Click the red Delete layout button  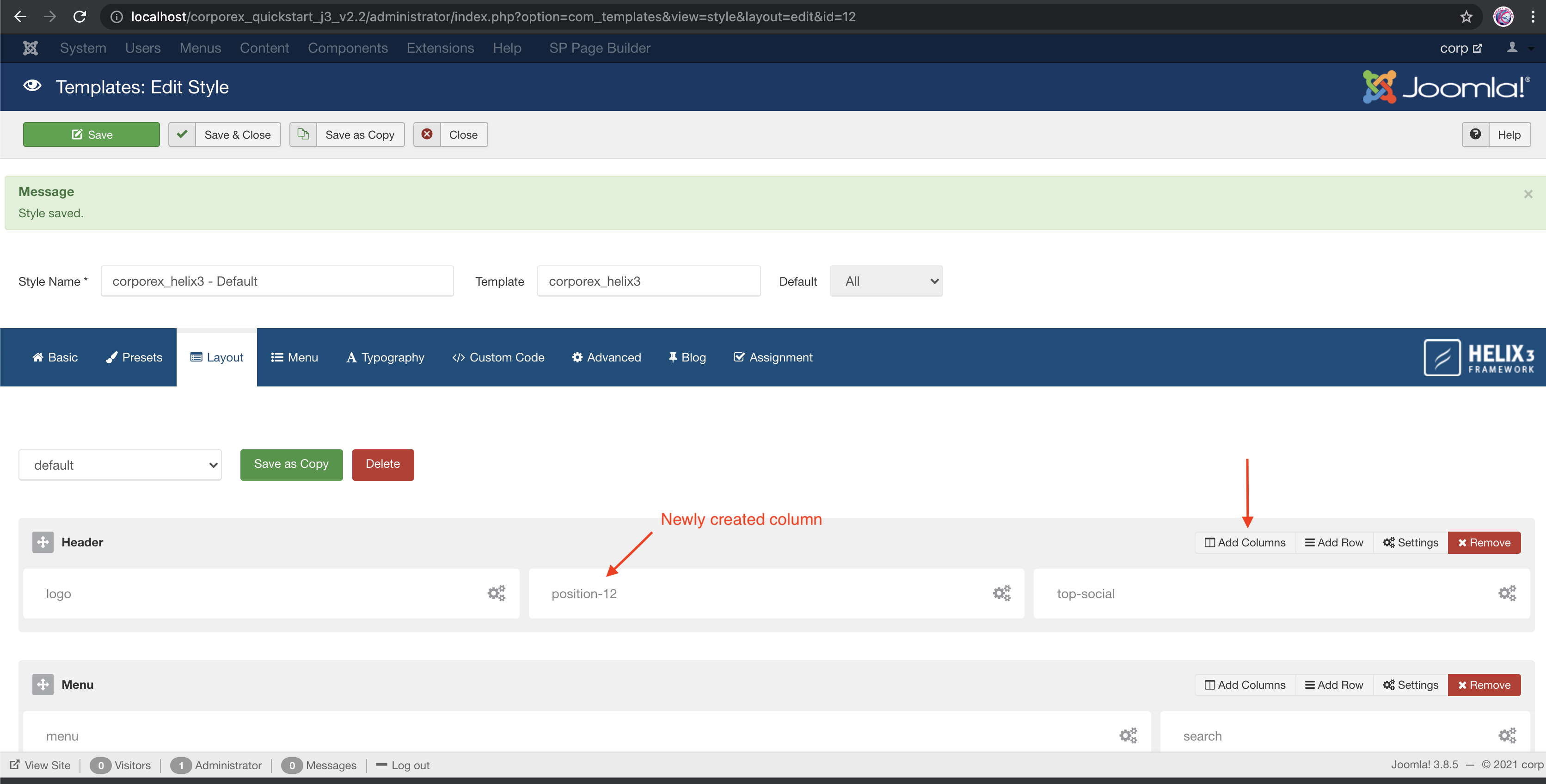click(382, 464)
